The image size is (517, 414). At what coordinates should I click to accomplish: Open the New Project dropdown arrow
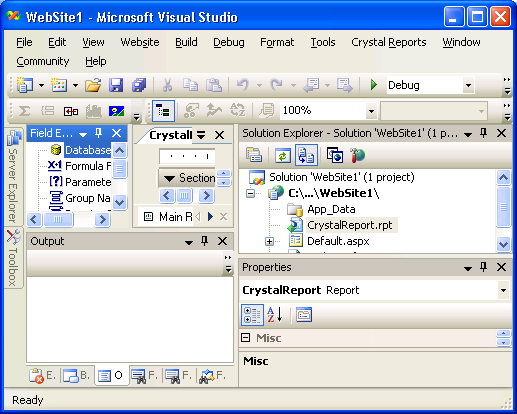coord(41,86)
